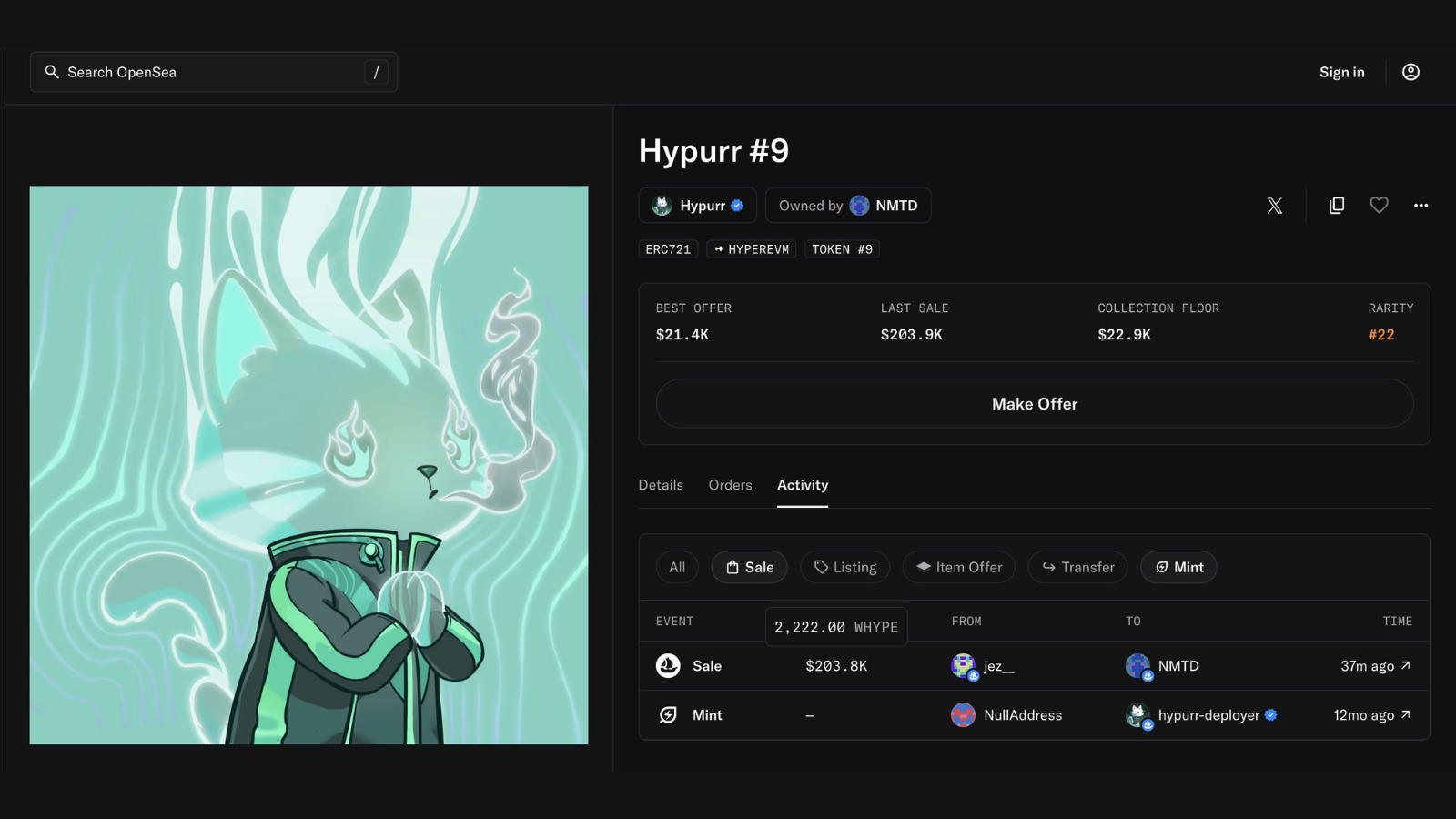Click the hypurr-deployer avatar icon
The image size is (1456, 819).
(x=1137, y=715)
